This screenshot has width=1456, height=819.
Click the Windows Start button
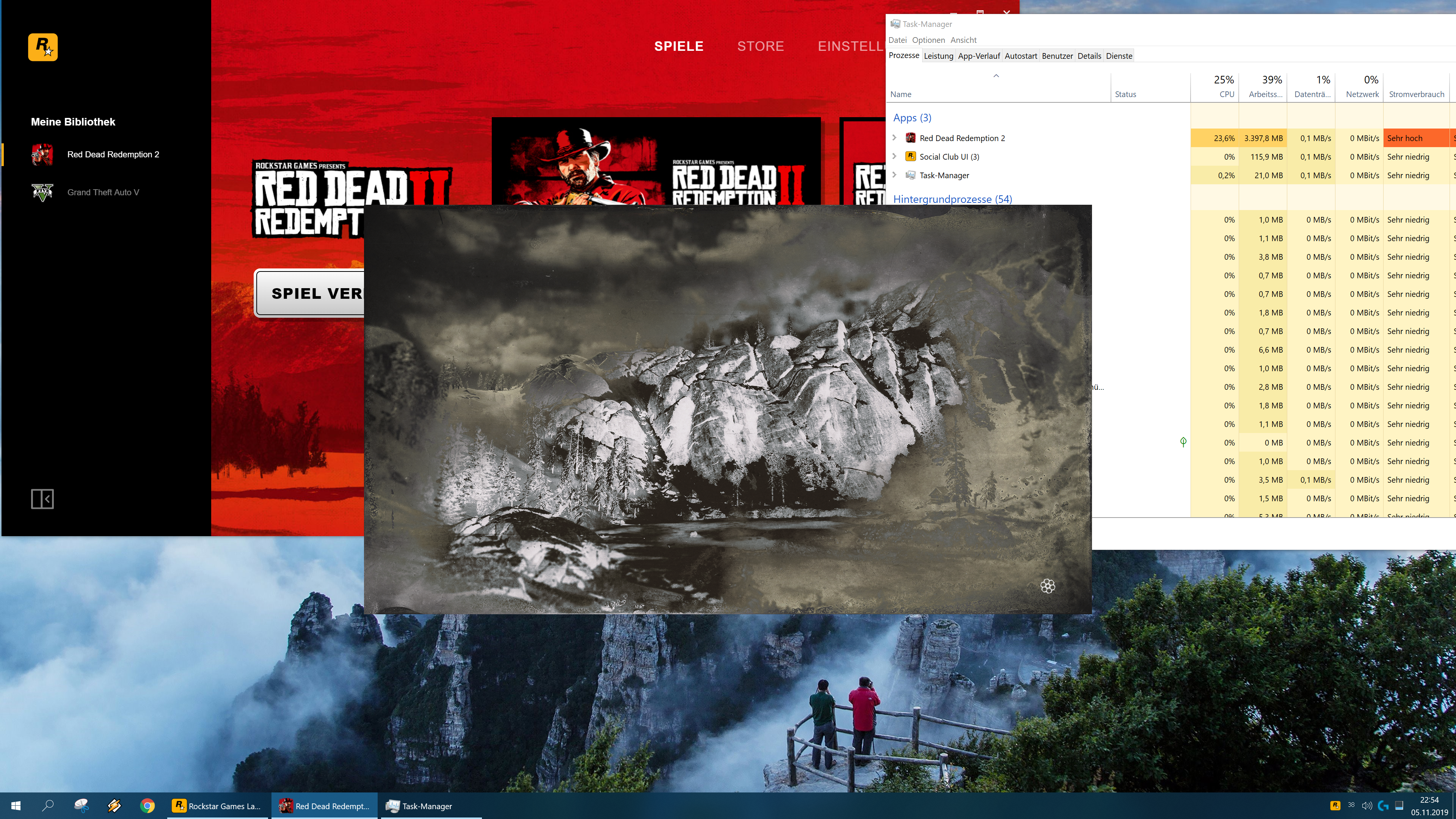click(16, 805)
